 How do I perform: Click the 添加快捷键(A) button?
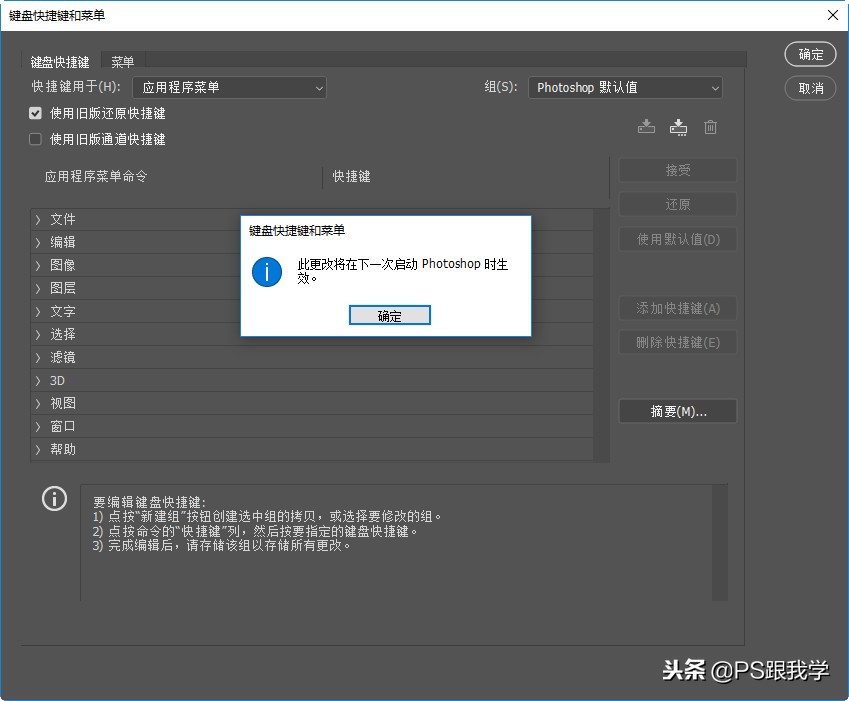(x=677, y=308)
